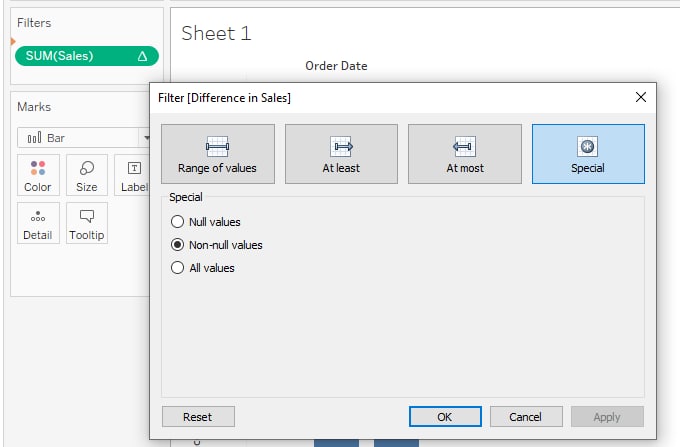The image size is (680, 447).
Task: Select the Range of values filter icon
Action: coord(217,147)
